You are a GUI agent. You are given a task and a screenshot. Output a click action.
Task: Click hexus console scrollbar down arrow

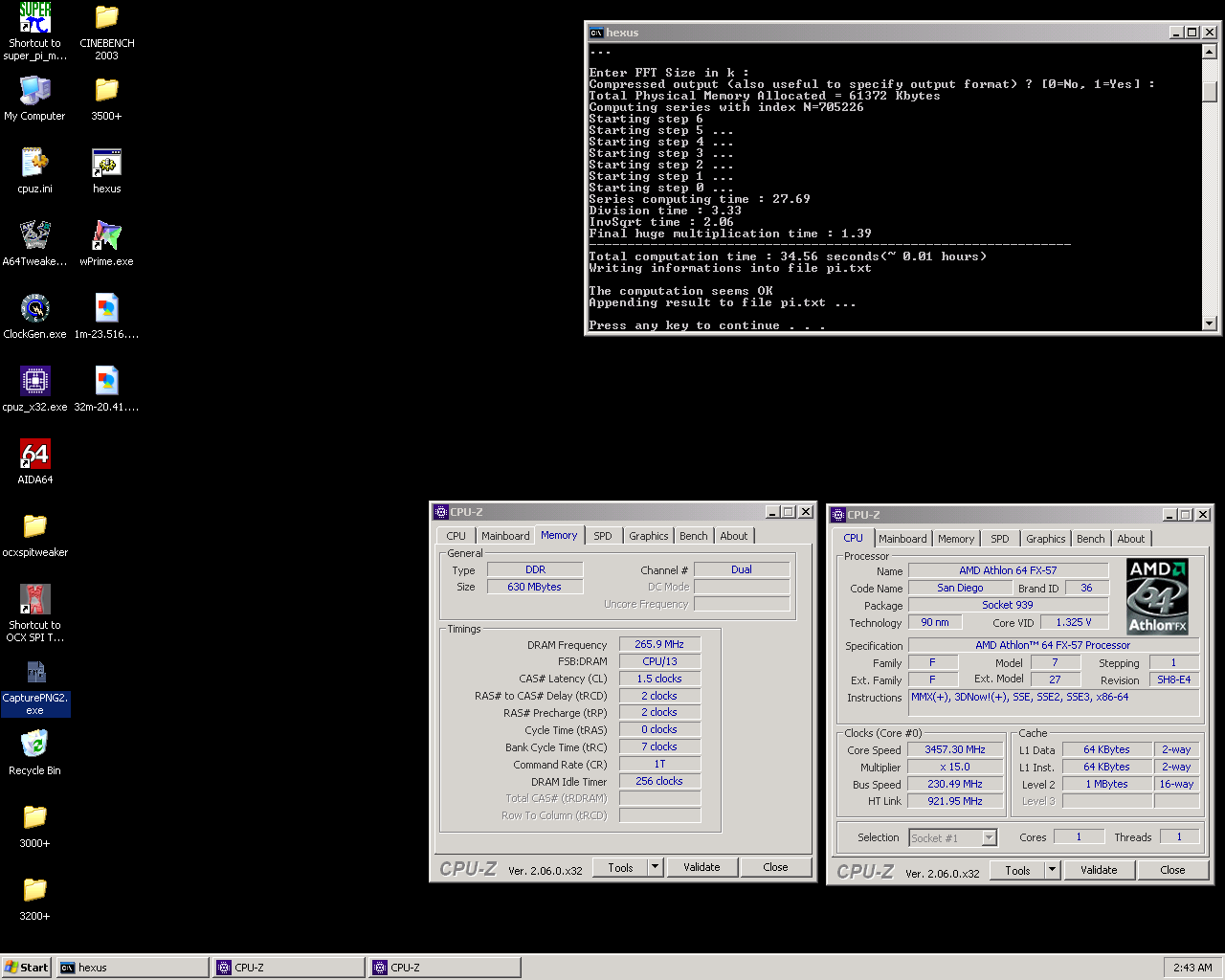1210,323
